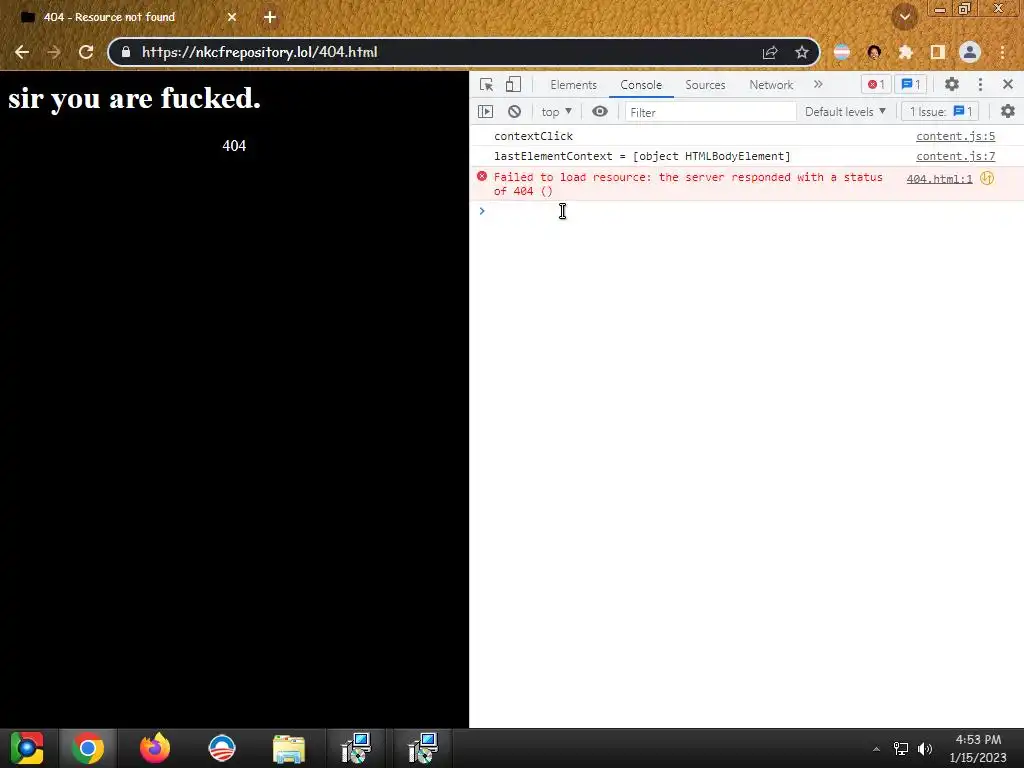The height and width of the screenshot is (768, 1024).
Task: Open console settings gear
Action: 1008,112
